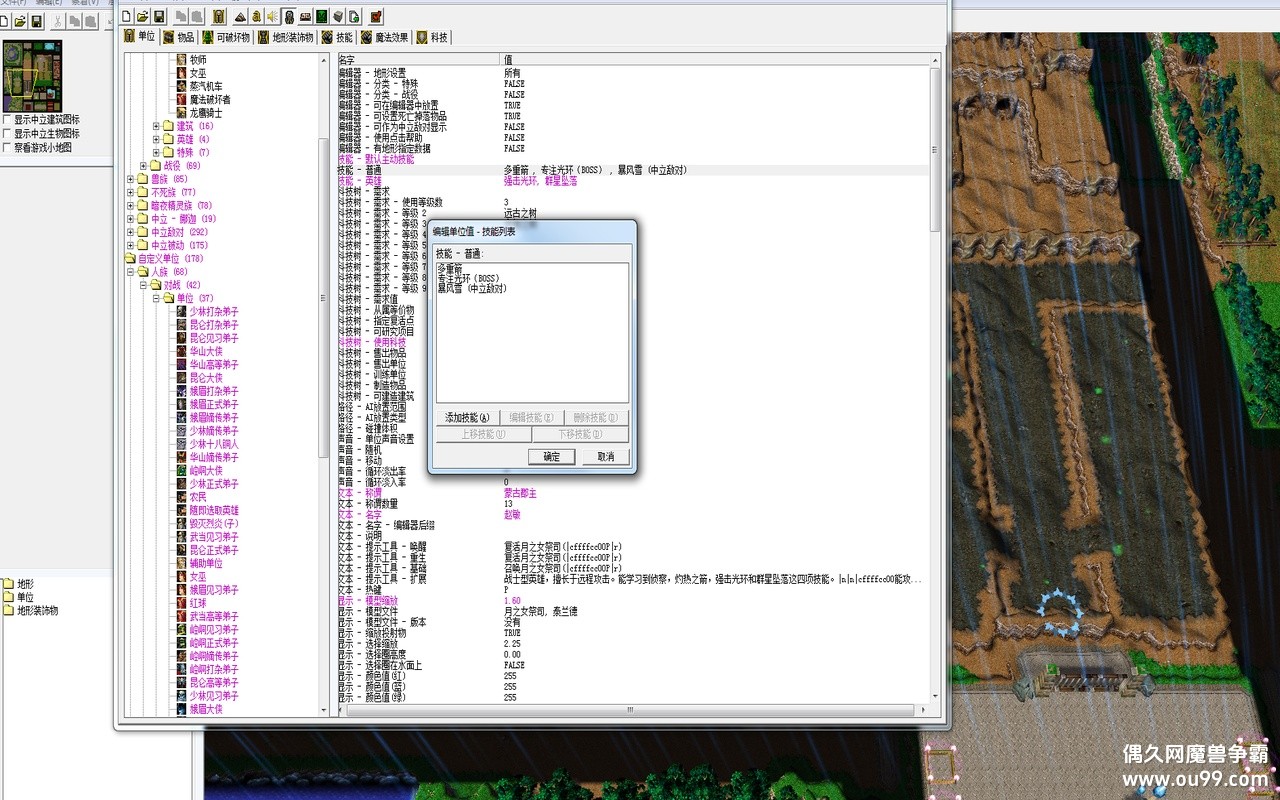Image resolution: width=1280 pixels, height=800 pixels.
Task: Click properties list vertical scrollbar
Action: click(935, 380)
